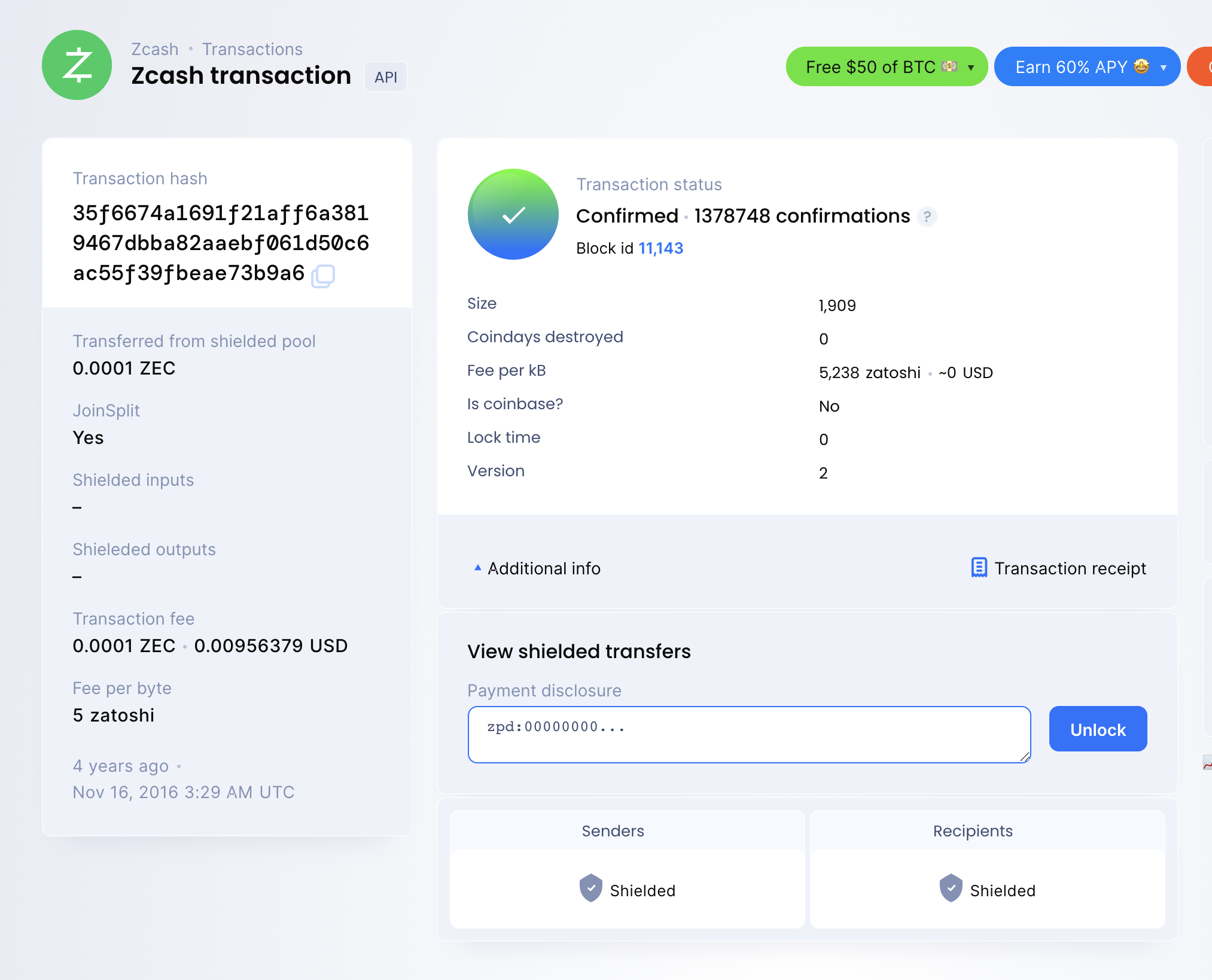Focus the Payment disclosure text field
Image resolution: width=1212 pixels, height=980 pixels.
748,734
